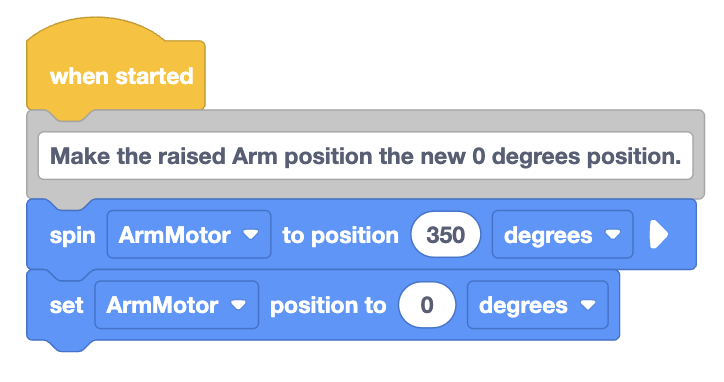Grab the set block by its 'set' label
Viewport: 724px width, 382px height.
(66, 305)
